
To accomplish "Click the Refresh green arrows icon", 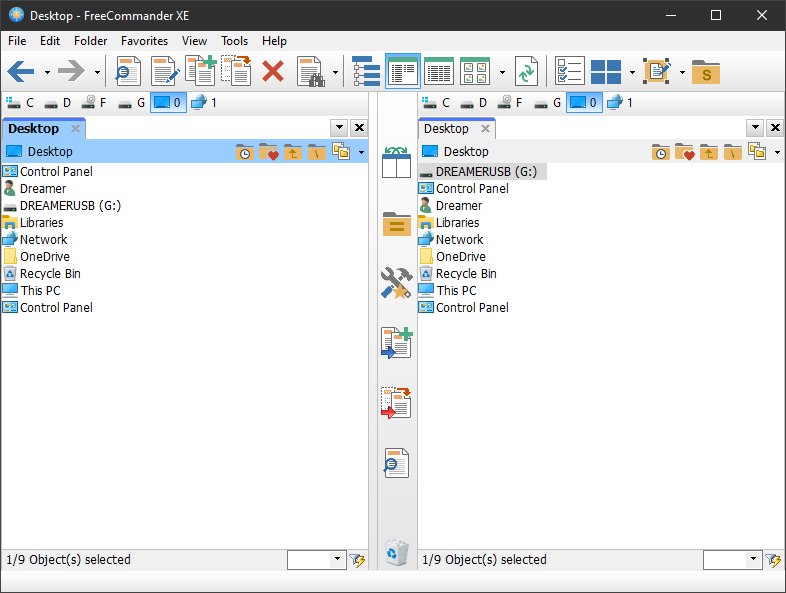I will click(x=526, y=71).
